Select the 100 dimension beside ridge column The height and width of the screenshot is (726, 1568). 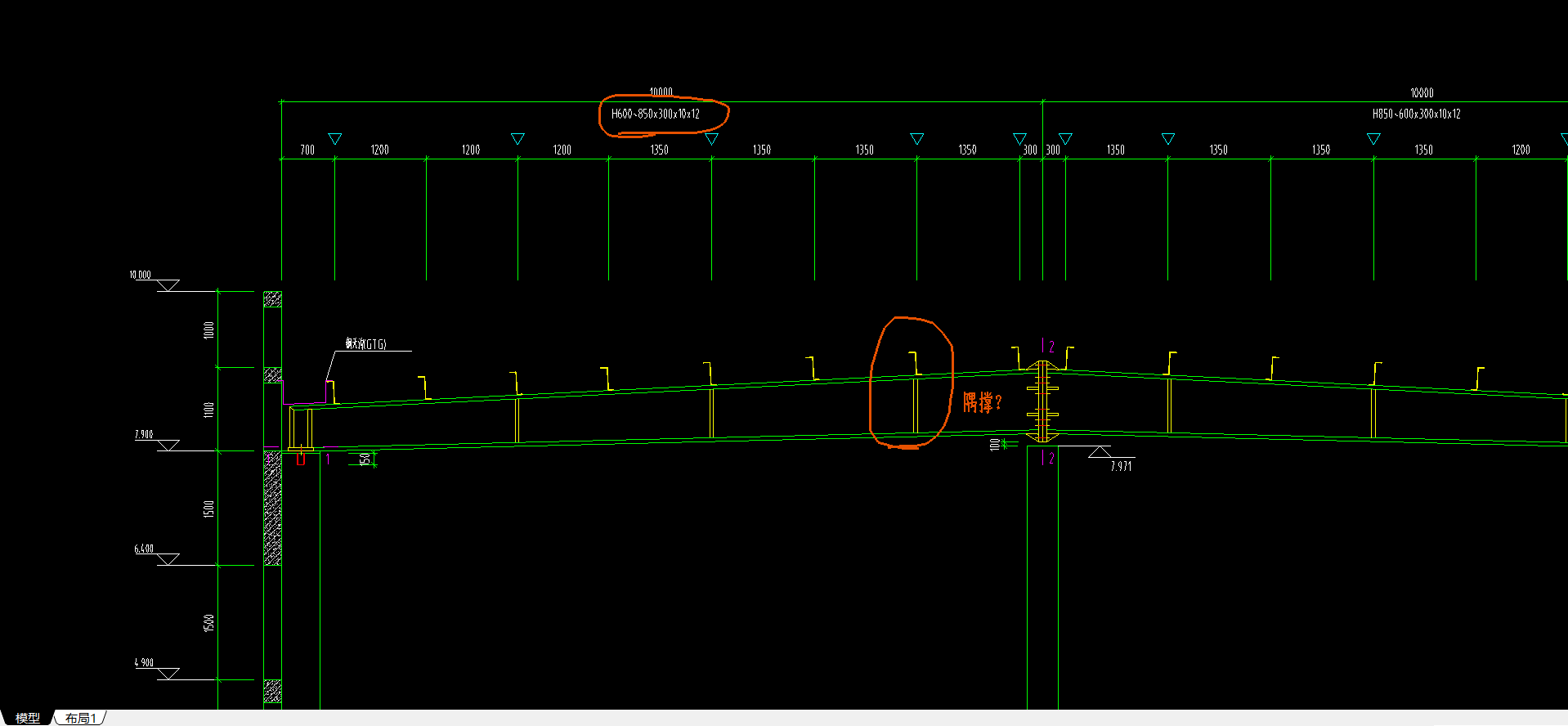[x=994, y=445]
